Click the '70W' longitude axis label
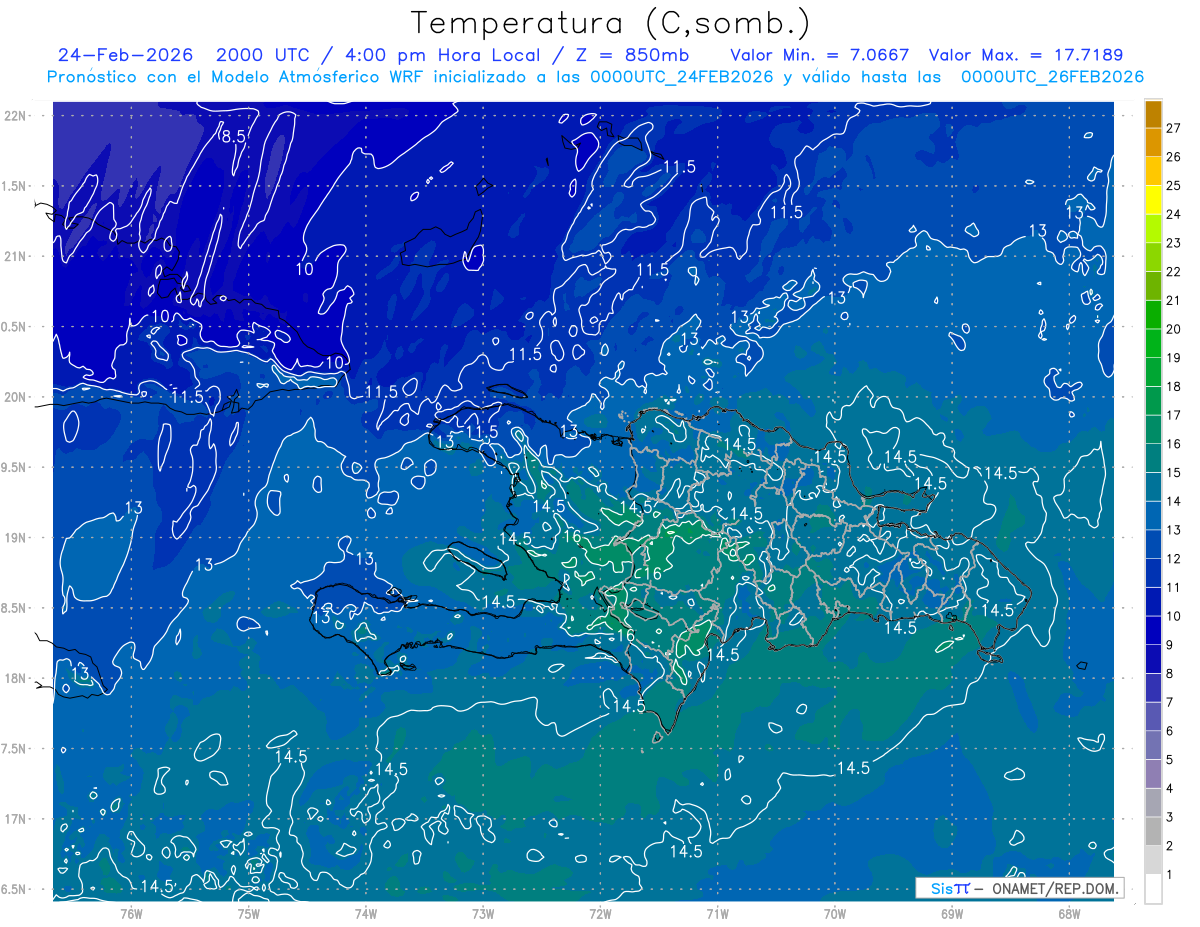1200x927 pixels. (x=834, y=913)
